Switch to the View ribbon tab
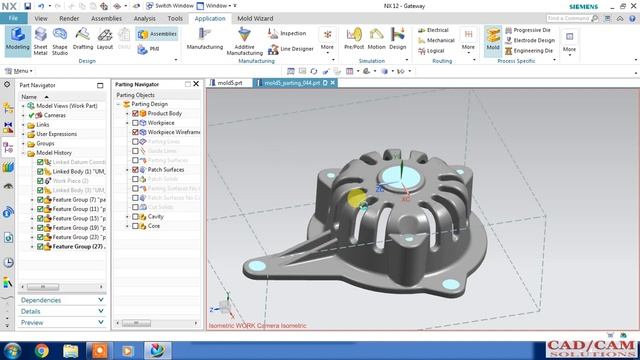 41,18
